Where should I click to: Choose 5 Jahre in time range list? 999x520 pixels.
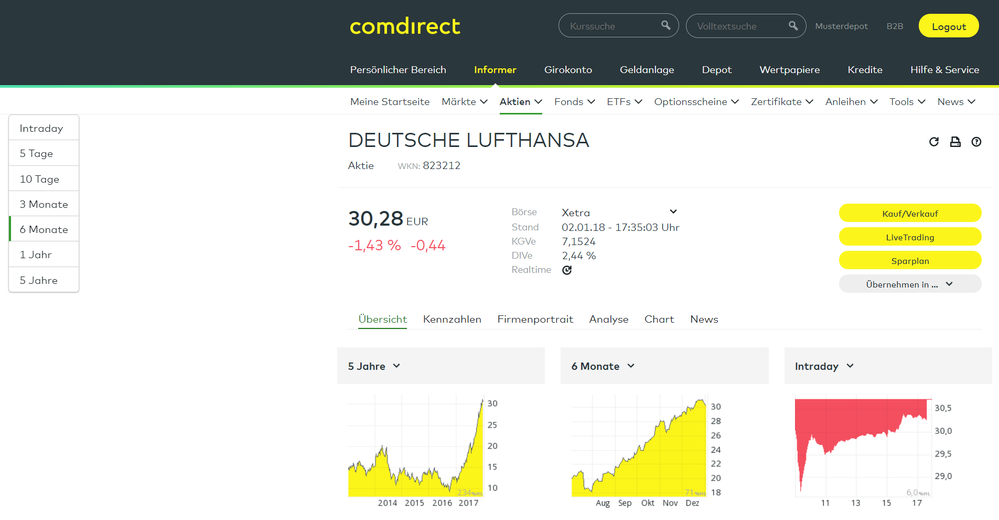43,280
